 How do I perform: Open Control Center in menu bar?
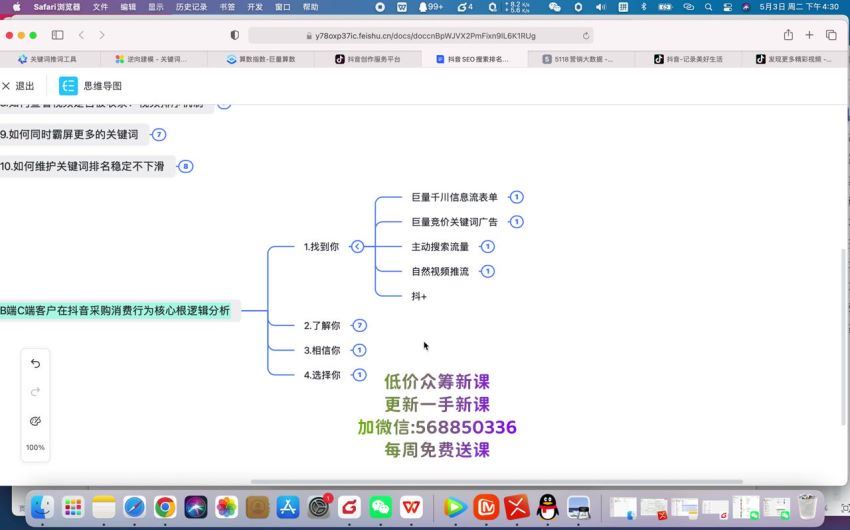[727, 7]
